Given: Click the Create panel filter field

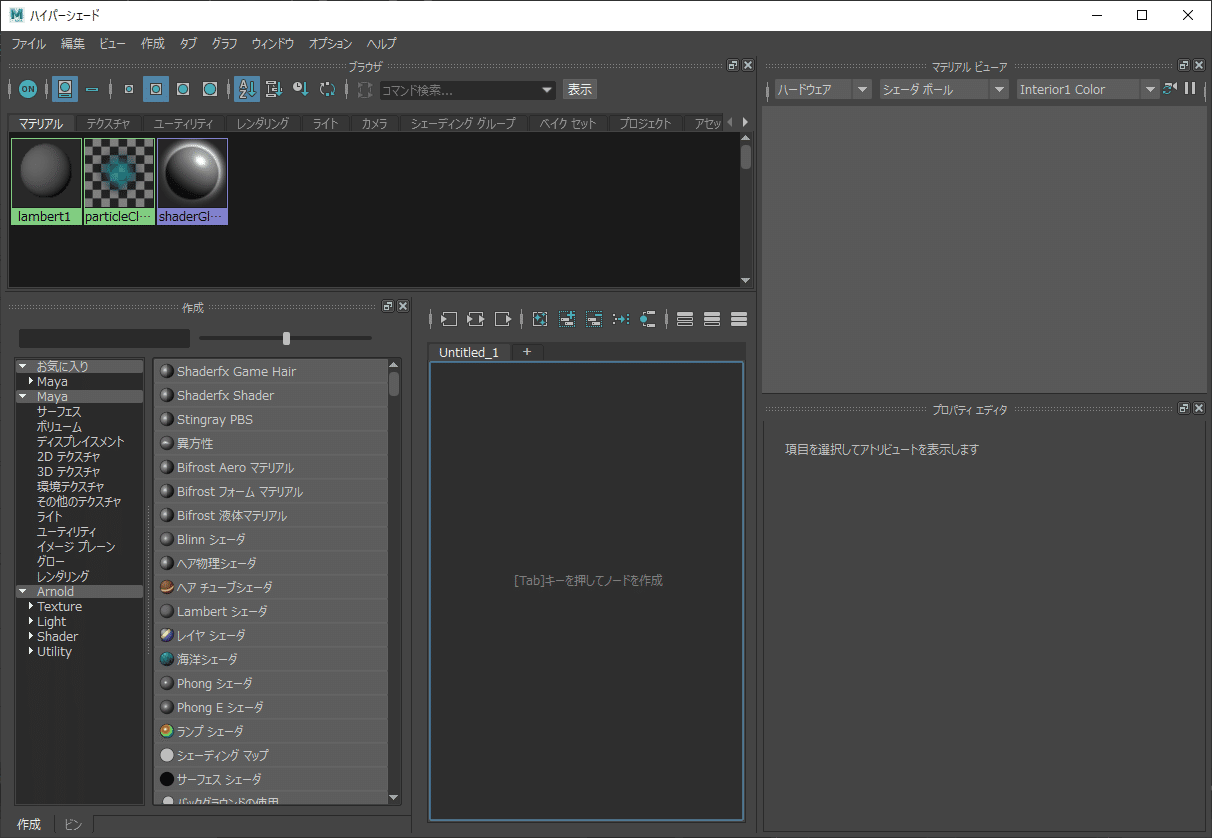Looking at the screenshot, I should (x=104, y=338).
